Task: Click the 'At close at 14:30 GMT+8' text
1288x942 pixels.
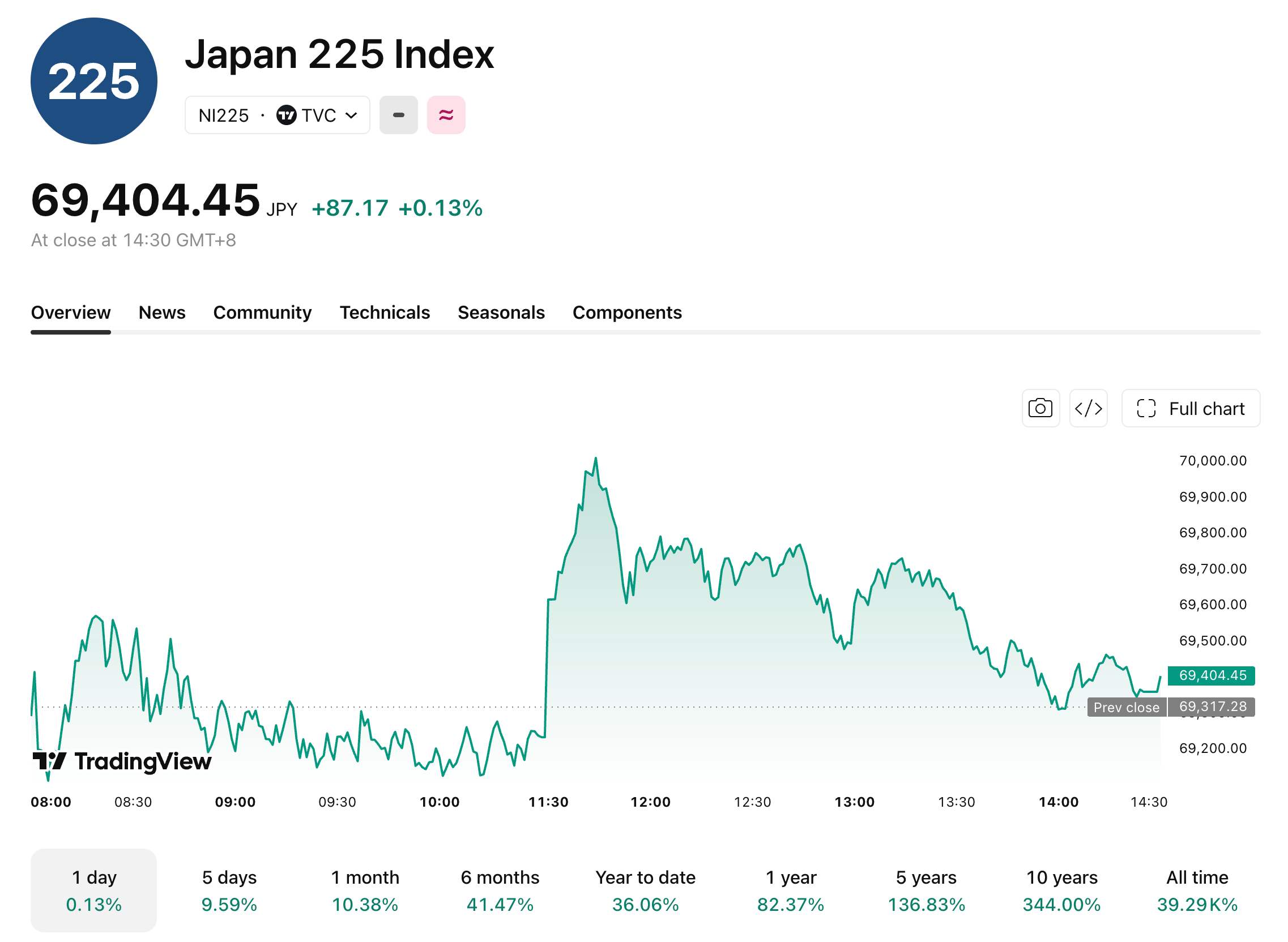Action: 134,240
